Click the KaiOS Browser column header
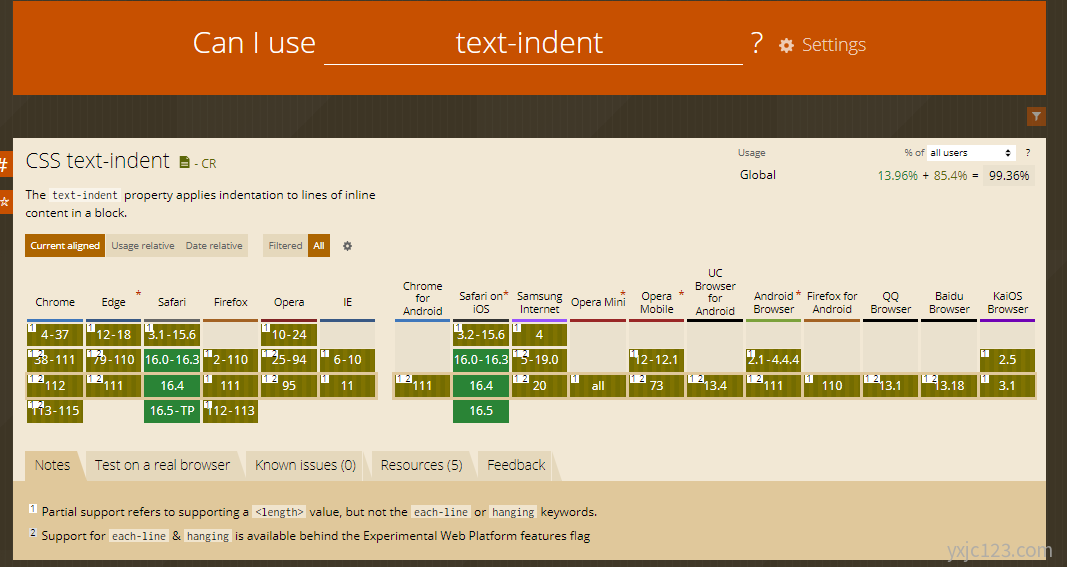Image resolution: width=1067 pixels, height=567 pixels. (1008, 302)
